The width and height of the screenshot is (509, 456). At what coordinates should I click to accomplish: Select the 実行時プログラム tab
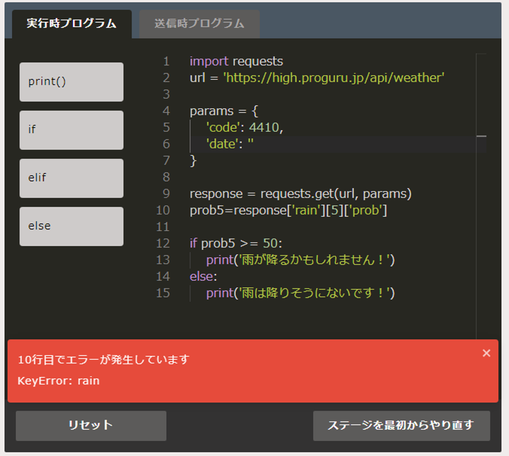point(72,24)
